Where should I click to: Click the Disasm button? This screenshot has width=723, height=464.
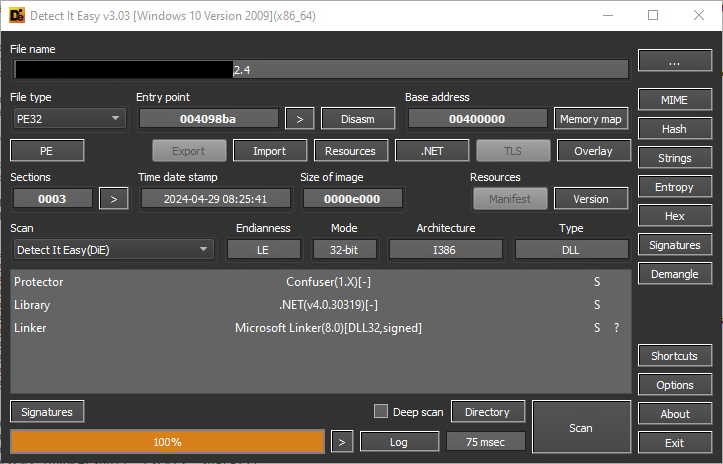click(x=358, y=119)
